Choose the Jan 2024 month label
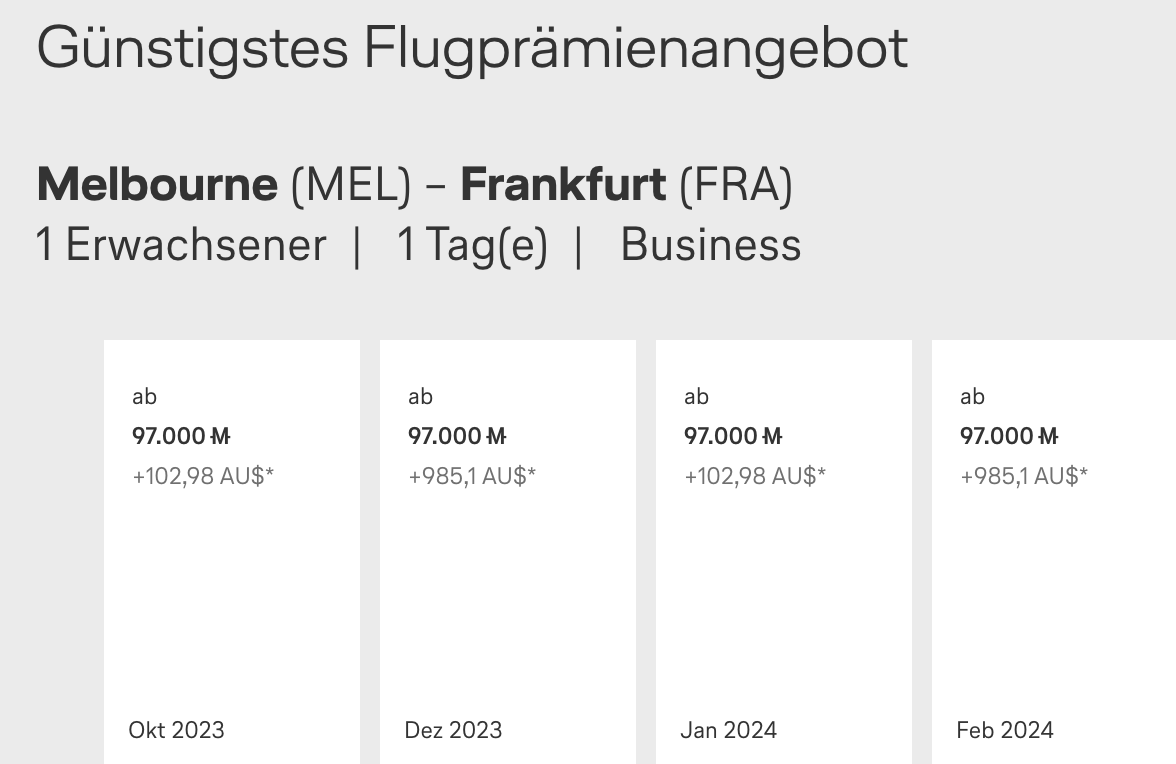This screenshot has height=764, width=1176. click(728, 730)
